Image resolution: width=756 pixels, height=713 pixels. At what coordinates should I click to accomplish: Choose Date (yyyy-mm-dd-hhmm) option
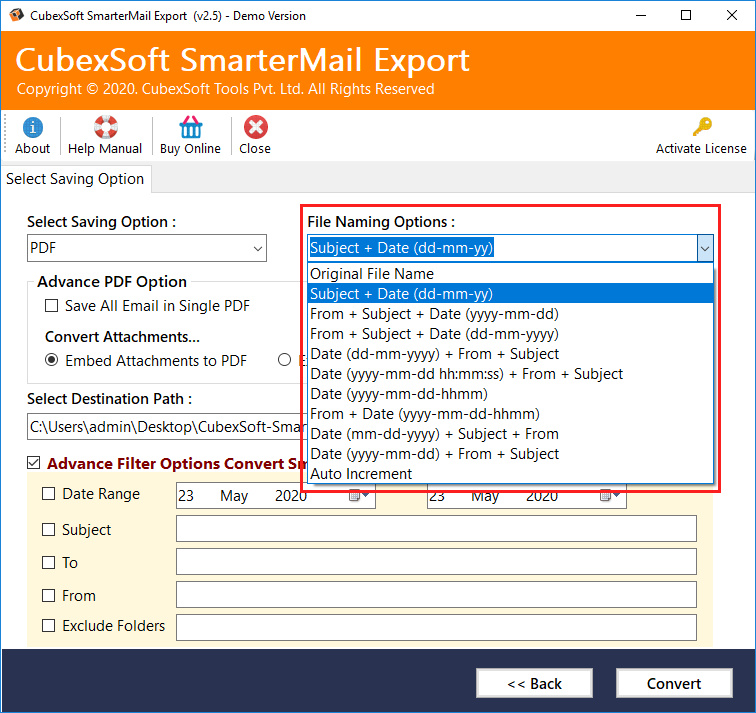[x=510, y=394]
